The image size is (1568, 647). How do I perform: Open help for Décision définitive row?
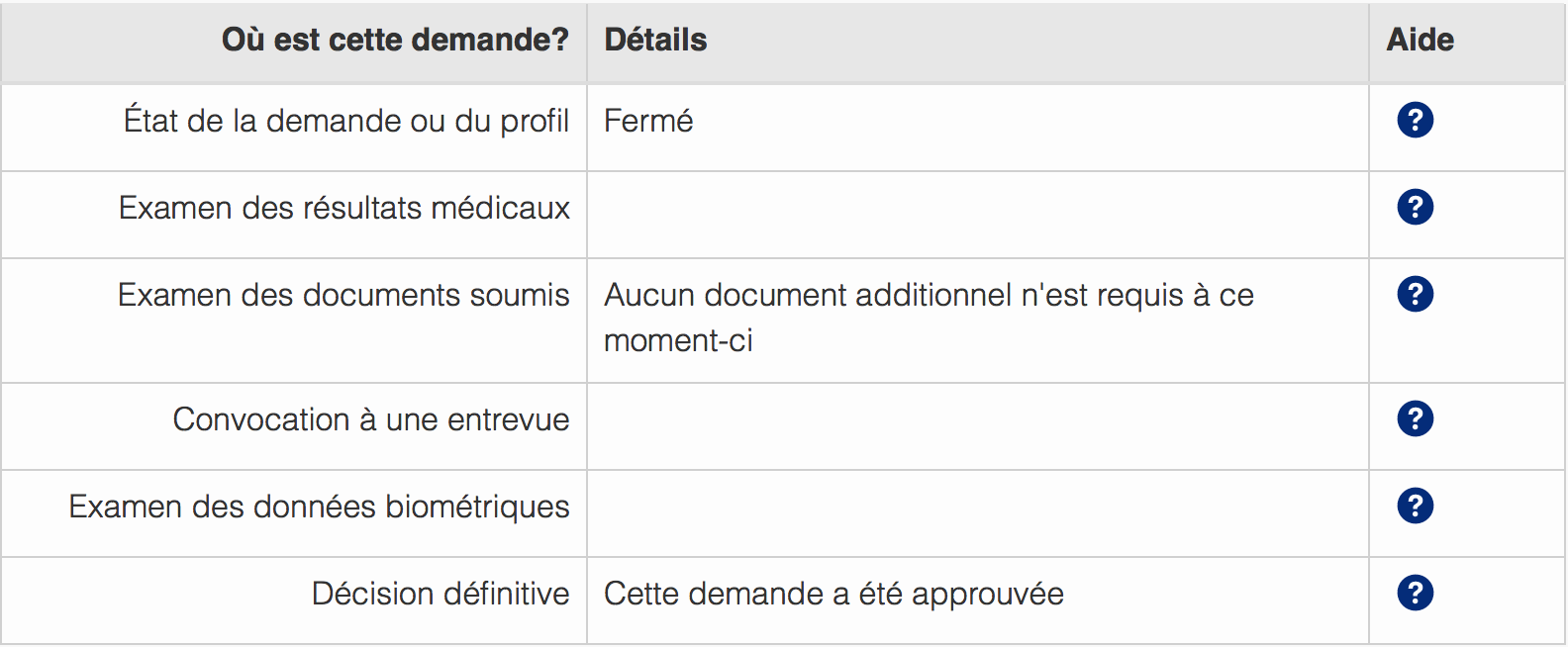click(1415, 594)
